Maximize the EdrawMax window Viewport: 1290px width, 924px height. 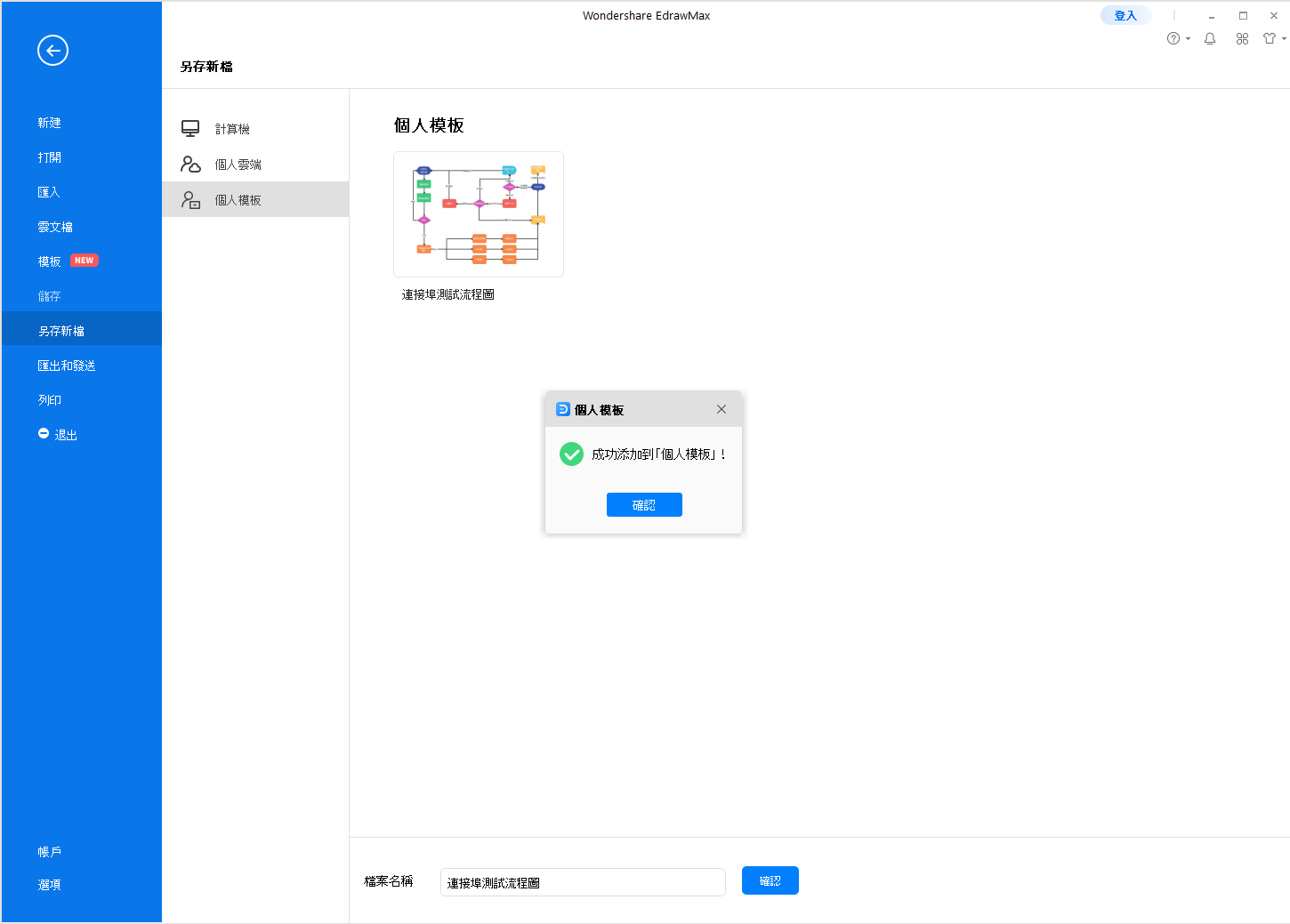[x=1243, y=16]
